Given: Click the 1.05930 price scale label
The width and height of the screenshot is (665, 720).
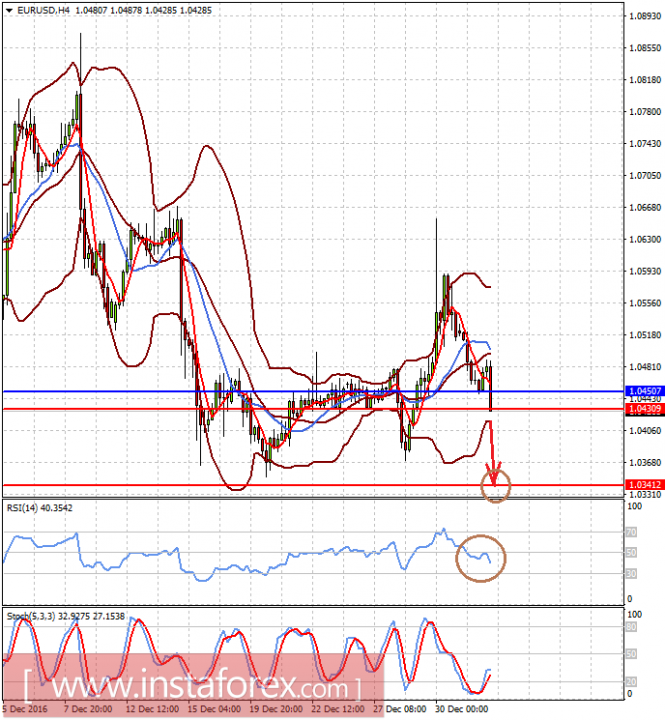Looking at the screenshot, I should point(645,271).
